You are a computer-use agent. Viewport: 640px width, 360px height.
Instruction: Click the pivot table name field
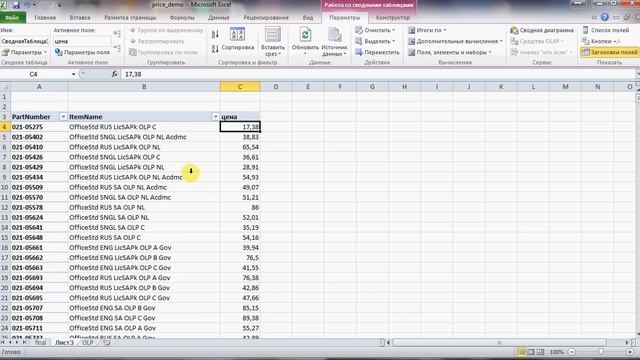pyautogui.click(x=24, y=41)
